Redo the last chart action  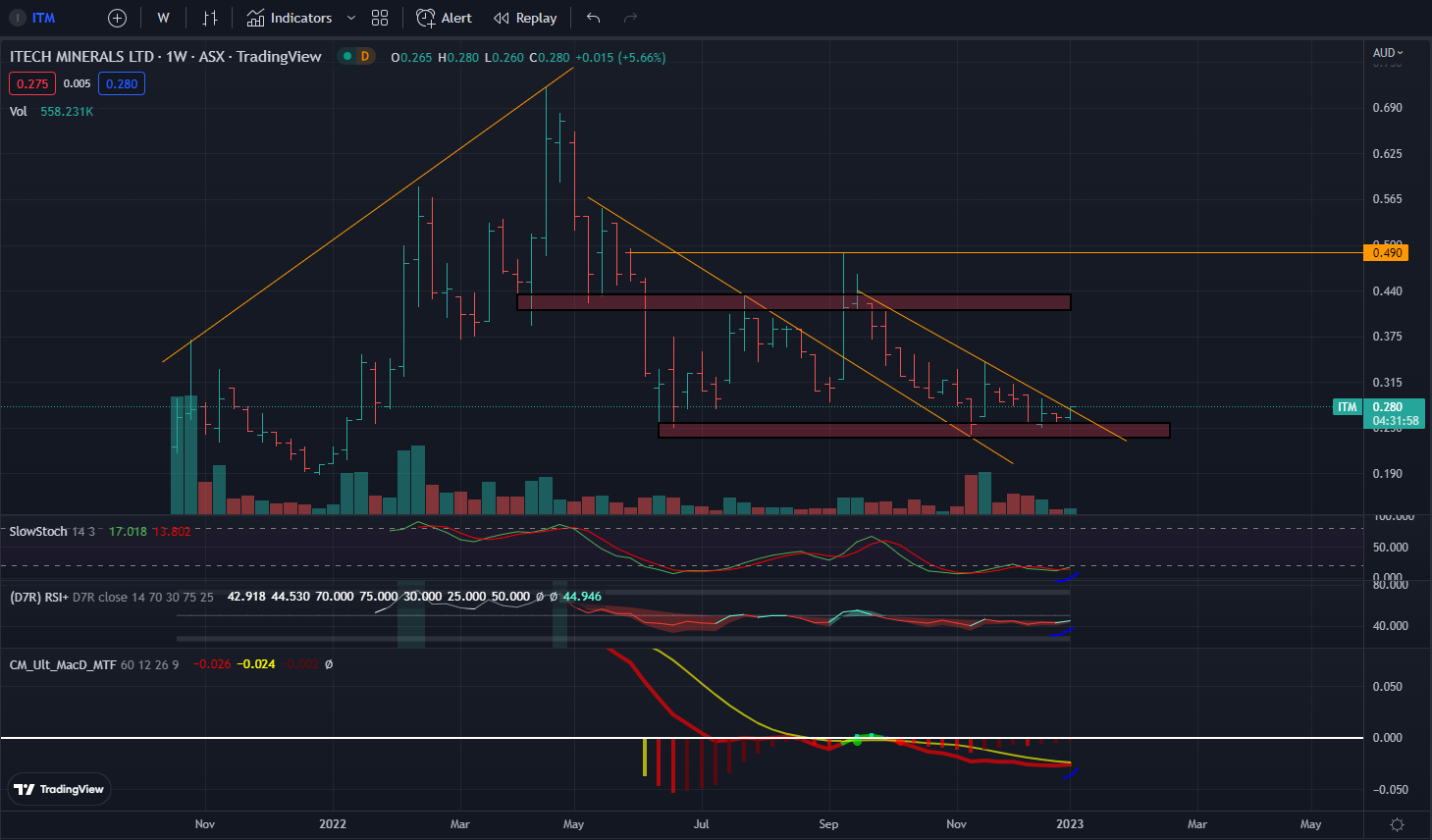pyautogui.click(x=631, y=18)
